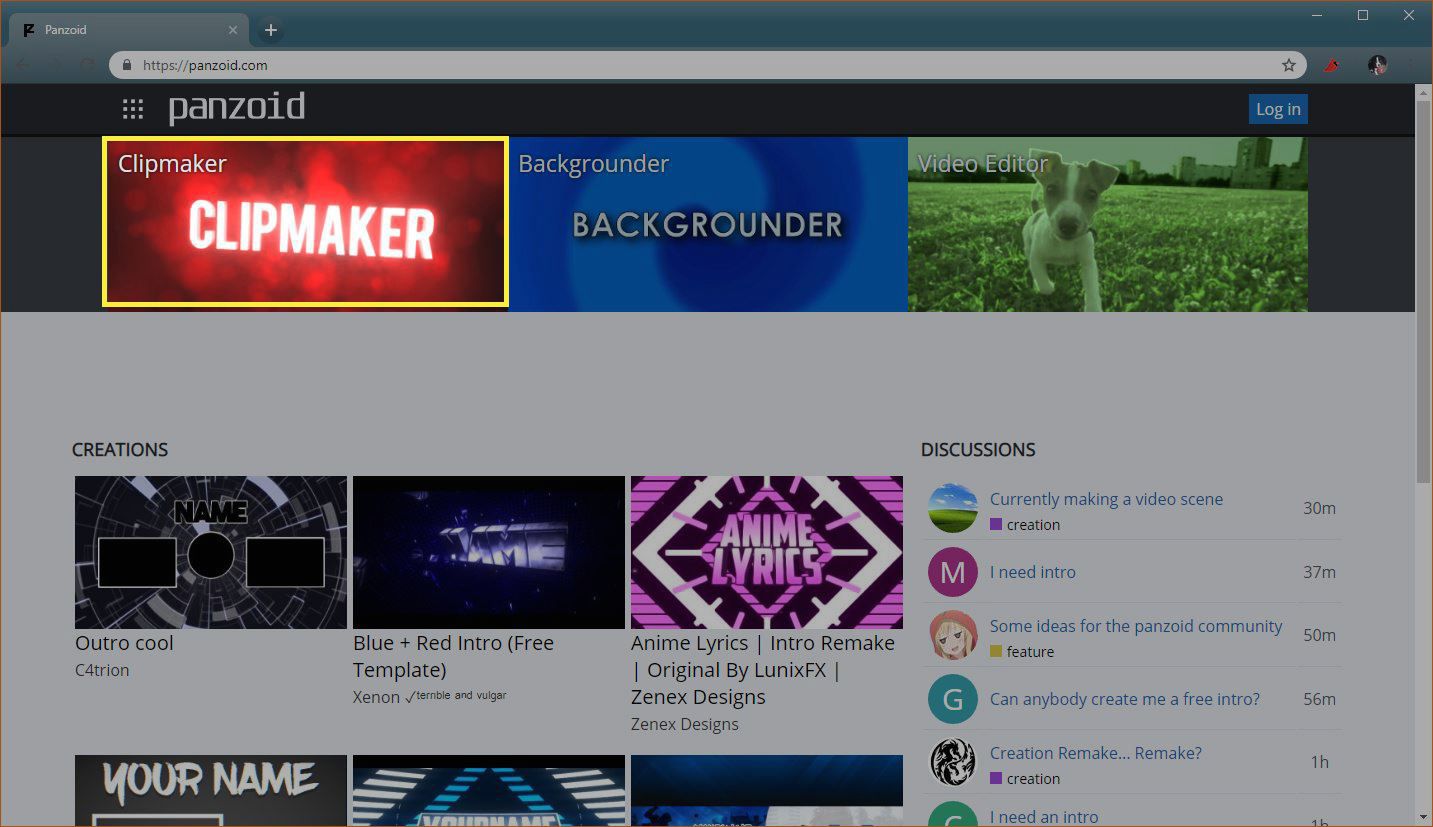
Task: Click the purple 'M' user avatar
Action: [953, 572]
